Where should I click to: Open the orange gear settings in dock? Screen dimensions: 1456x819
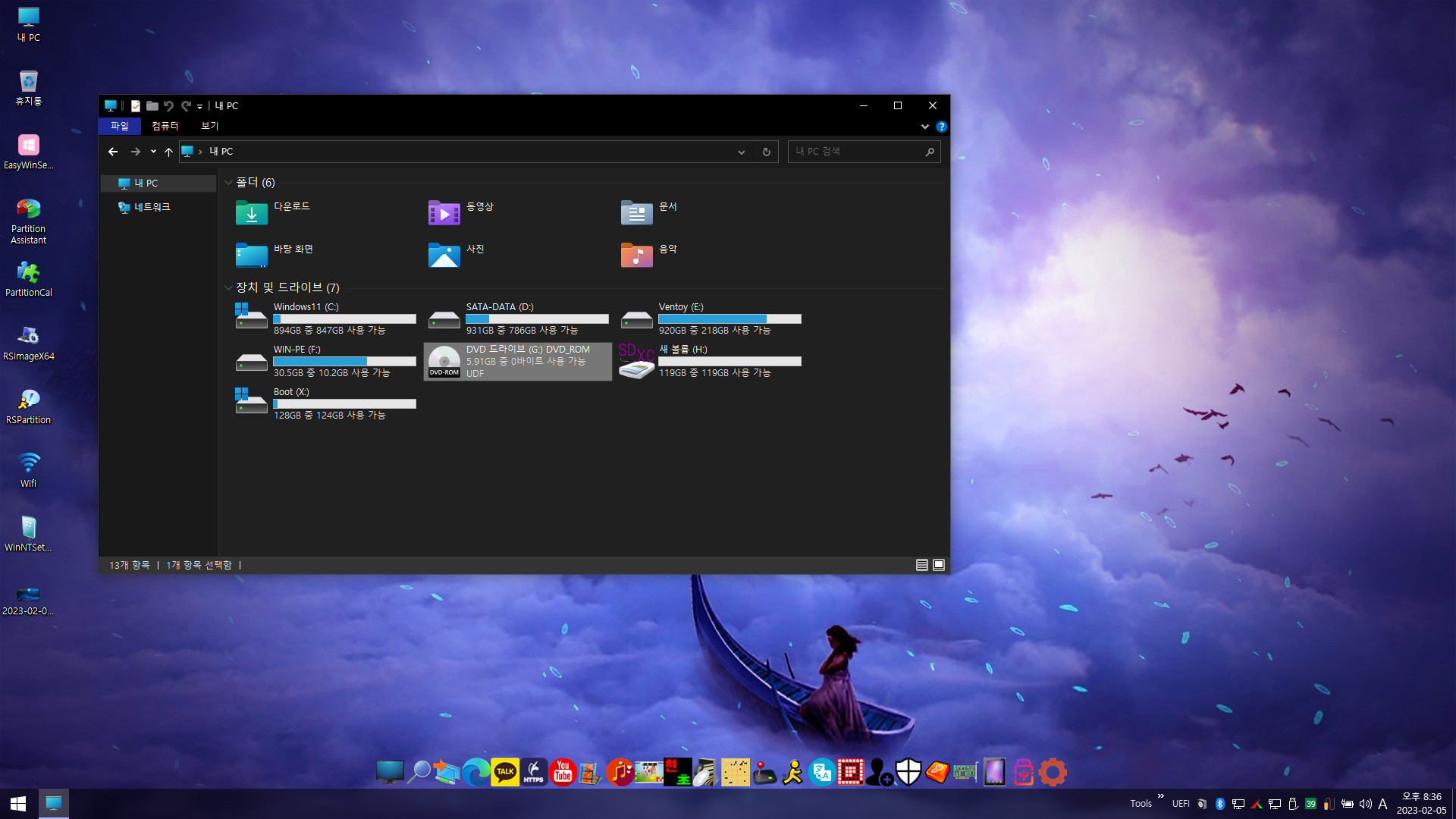(1053, 772)
